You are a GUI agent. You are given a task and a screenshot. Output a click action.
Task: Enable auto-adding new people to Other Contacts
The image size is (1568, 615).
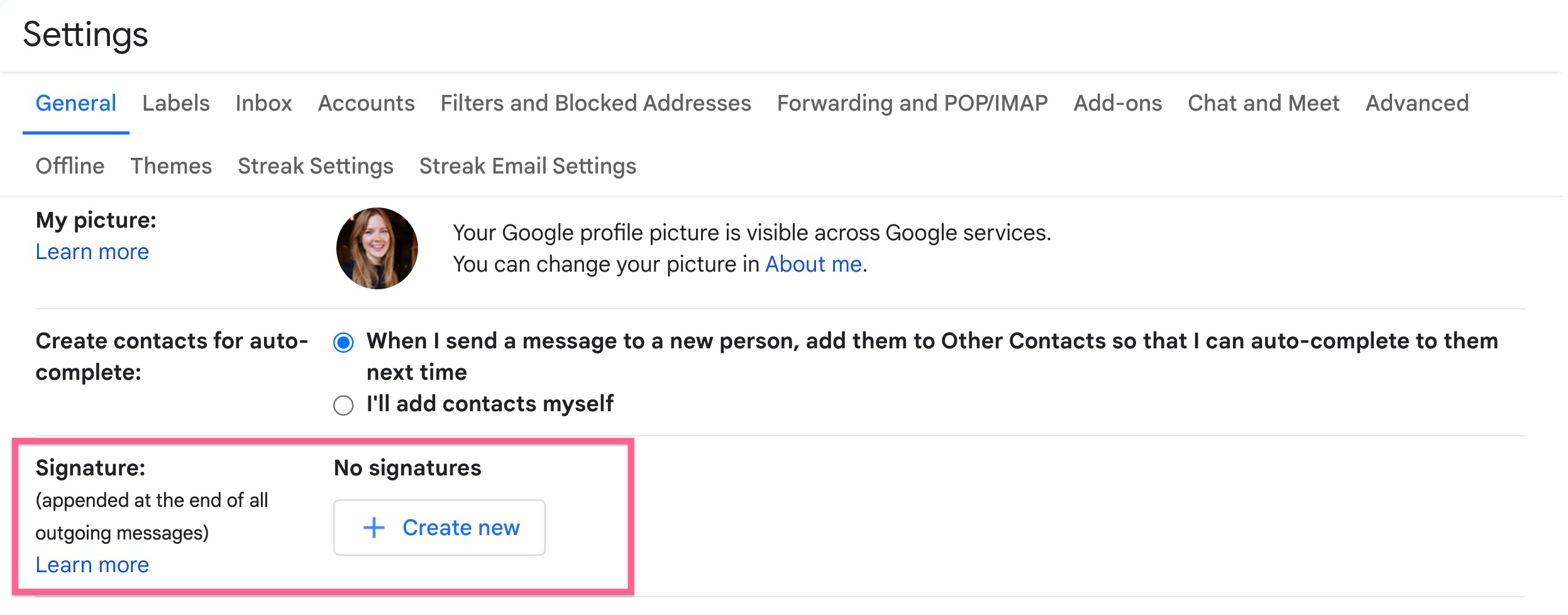(343, 341)
